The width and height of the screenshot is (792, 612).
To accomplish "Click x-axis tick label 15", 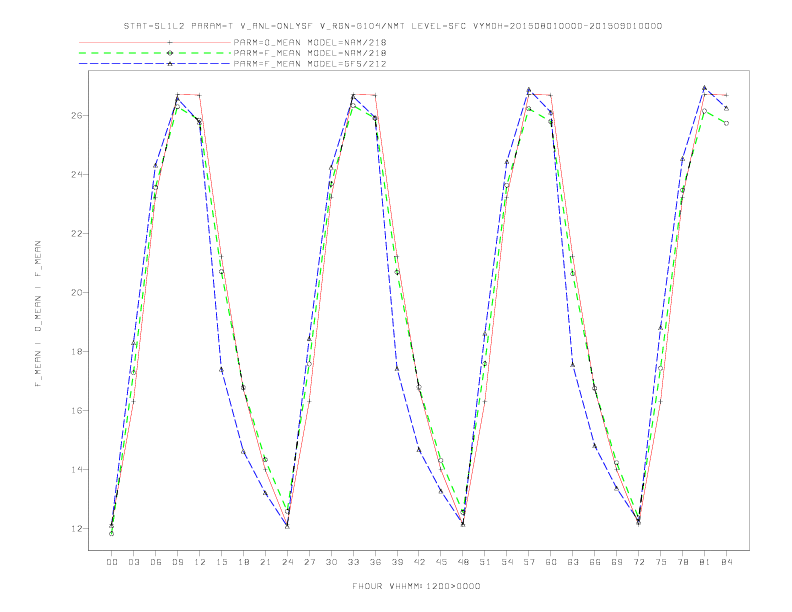I will (x=221, y=562).
